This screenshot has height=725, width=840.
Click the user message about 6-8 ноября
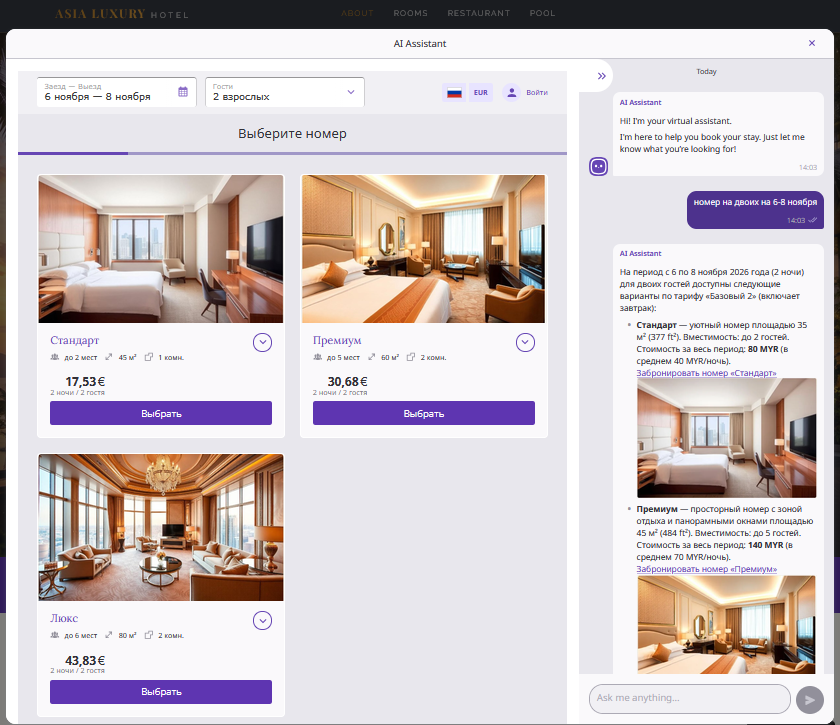[x=755, y=210]
